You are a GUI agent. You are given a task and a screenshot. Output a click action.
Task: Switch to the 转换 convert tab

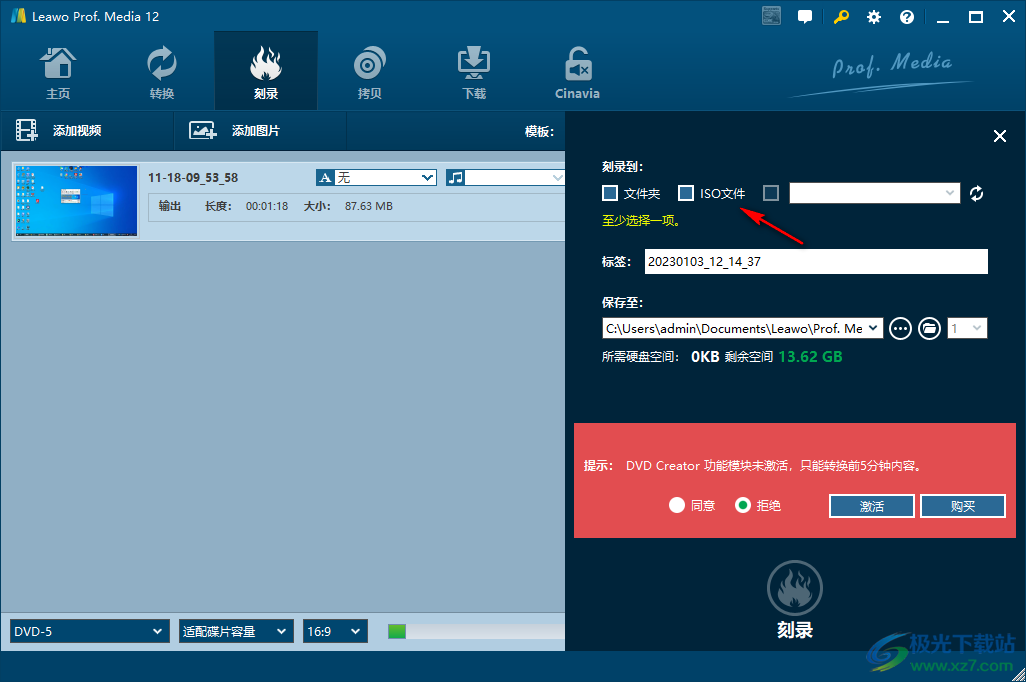coord(162,72)
